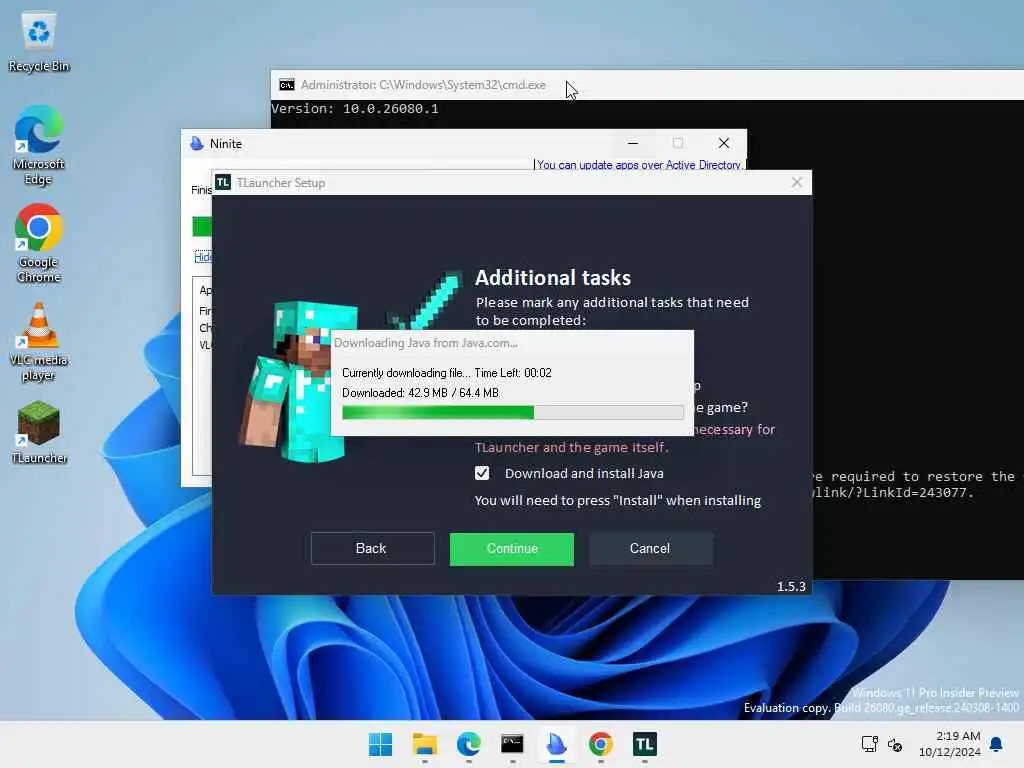The image size is (1024, 768).
Task: Click the Java download progress bar
Action: pos(513,412)
